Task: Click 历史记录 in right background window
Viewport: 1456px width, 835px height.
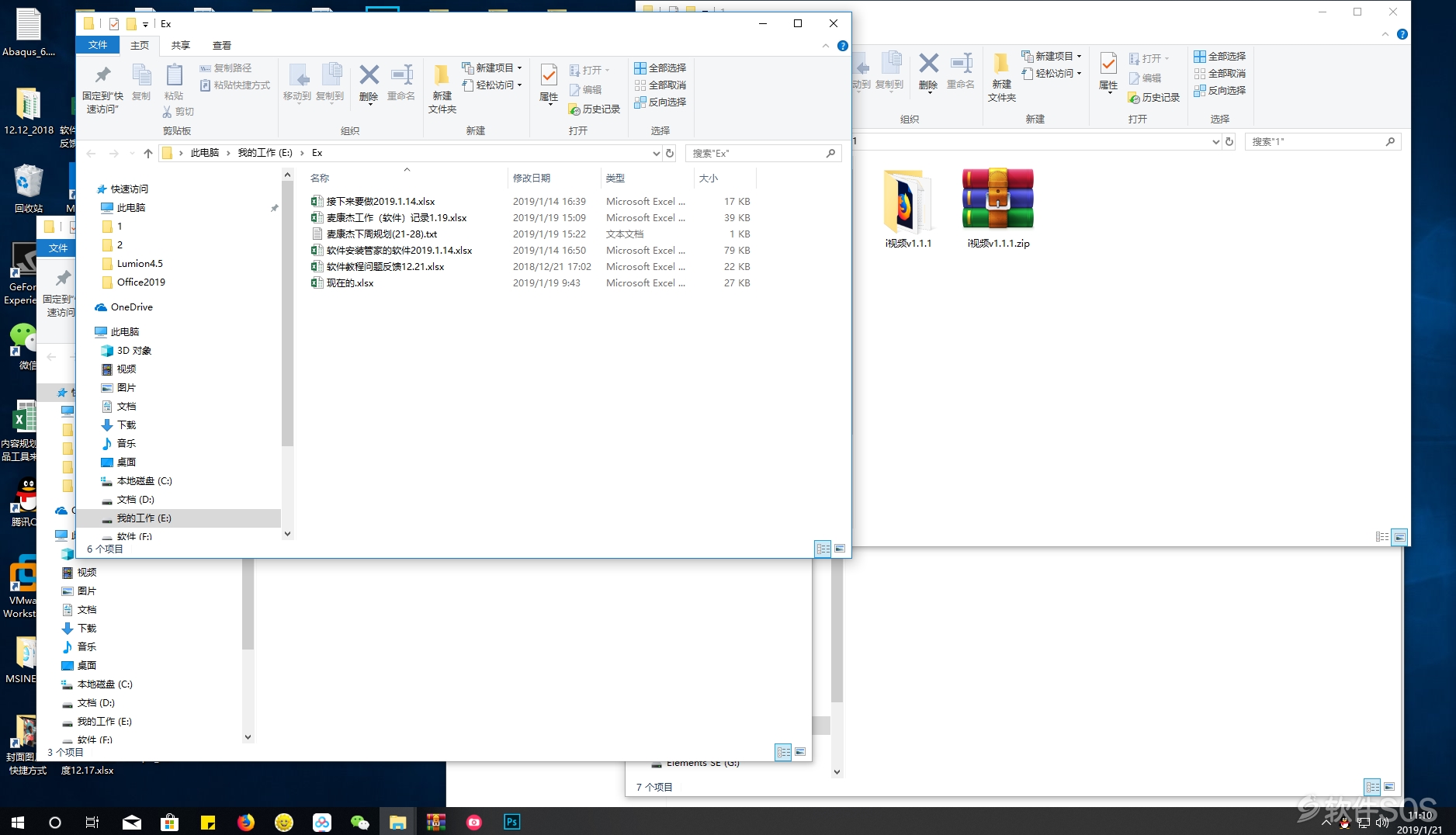Action: 1154,98
